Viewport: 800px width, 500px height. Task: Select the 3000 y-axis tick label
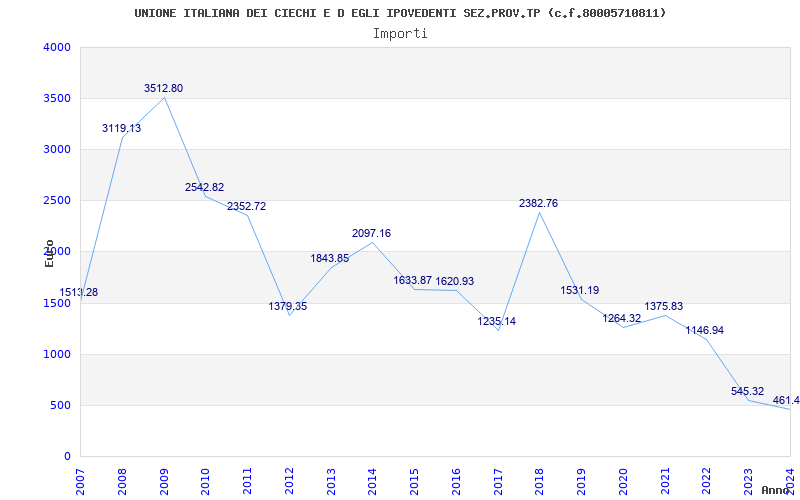pyautogui.click(x=57, y=149)
